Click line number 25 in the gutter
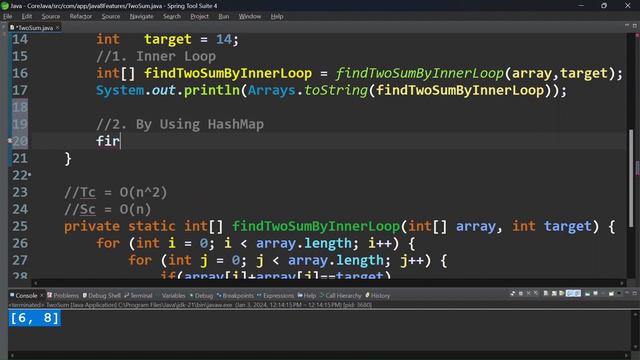 (x=20, y=226)
